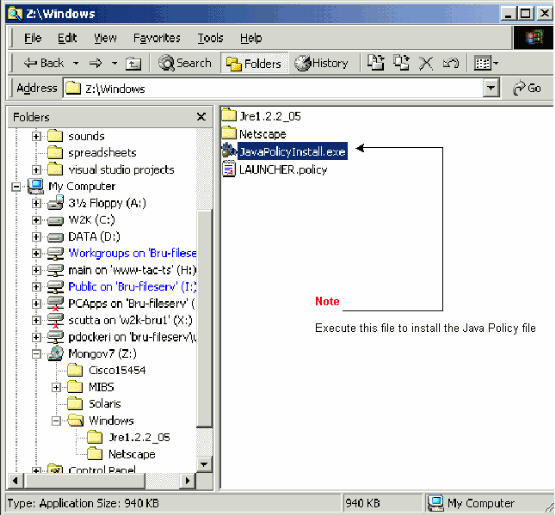The width and height of the screenshot is (555, 515).
Task: Close the Folders pane
Action: [201, 117]
